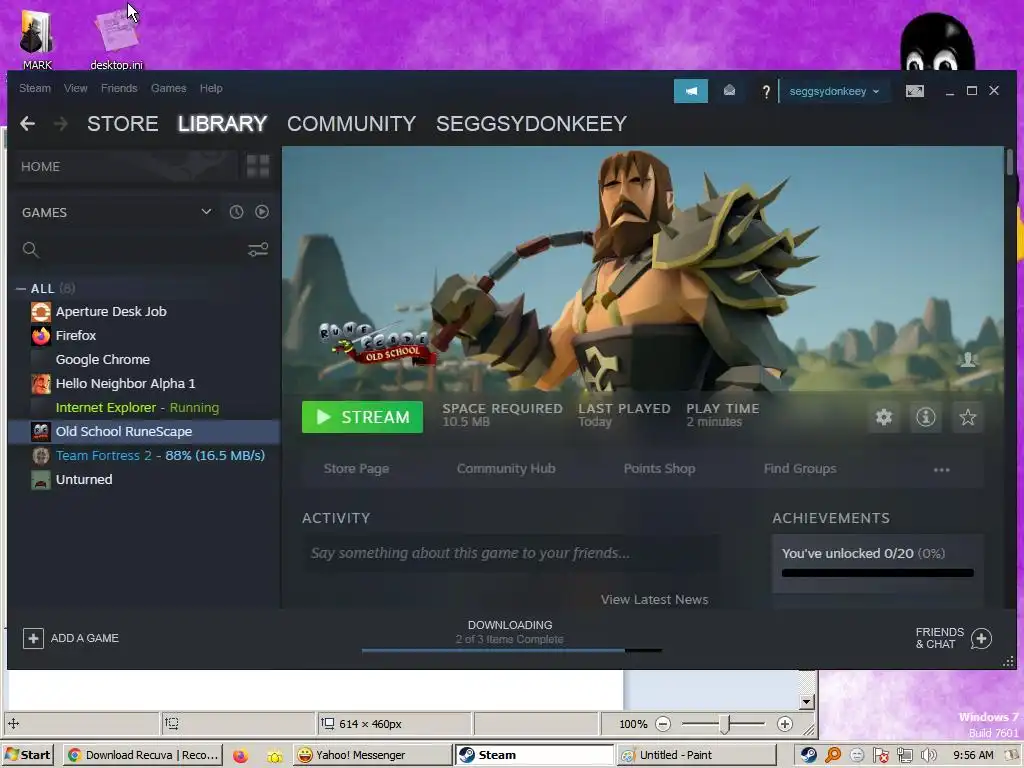Viewport: 1024px width, 768px height.
Task: Select Old School RuneScape in the list
Action: click(144, 432)
